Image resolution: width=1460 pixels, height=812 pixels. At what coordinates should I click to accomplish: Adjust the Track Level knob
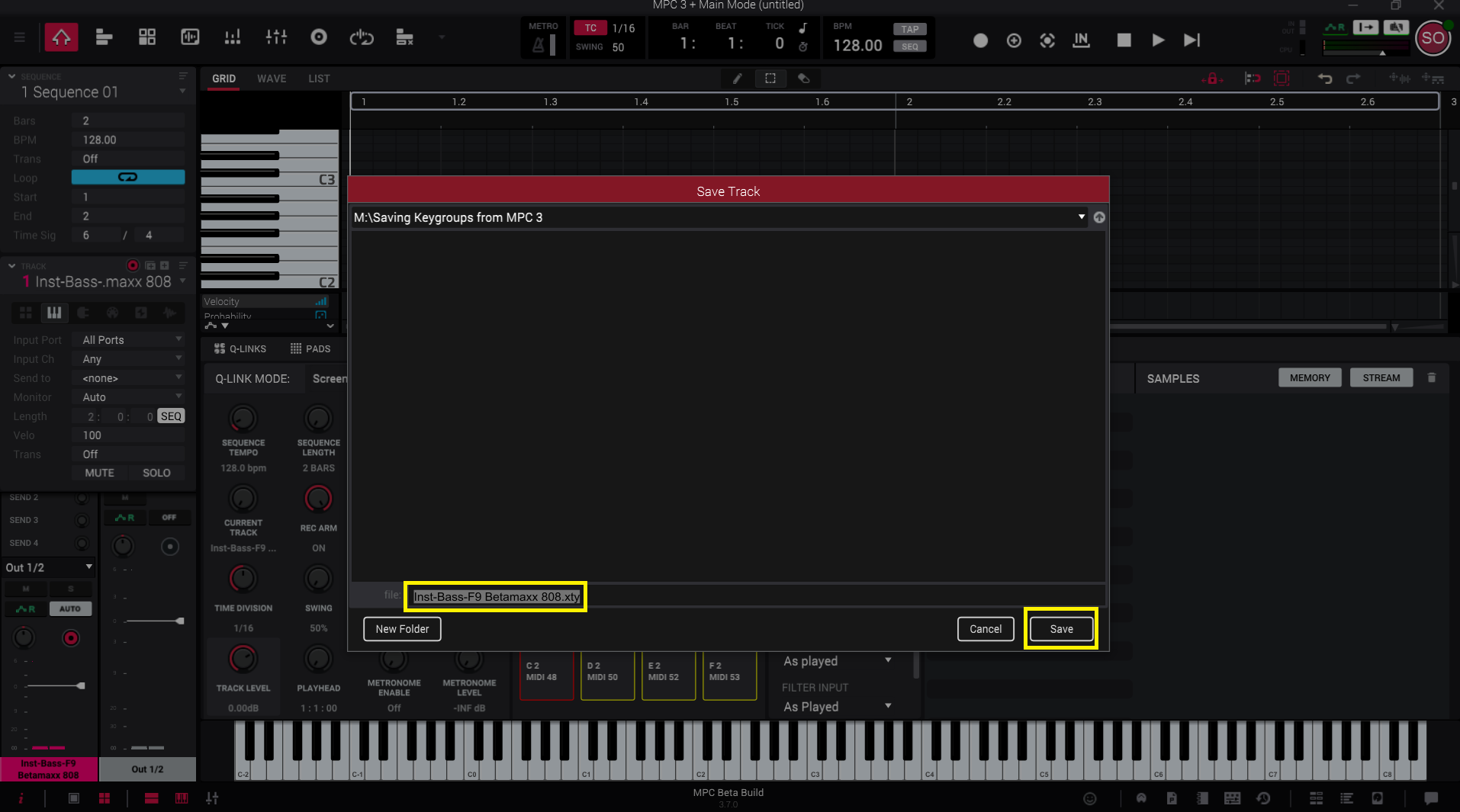pos(243,659)
